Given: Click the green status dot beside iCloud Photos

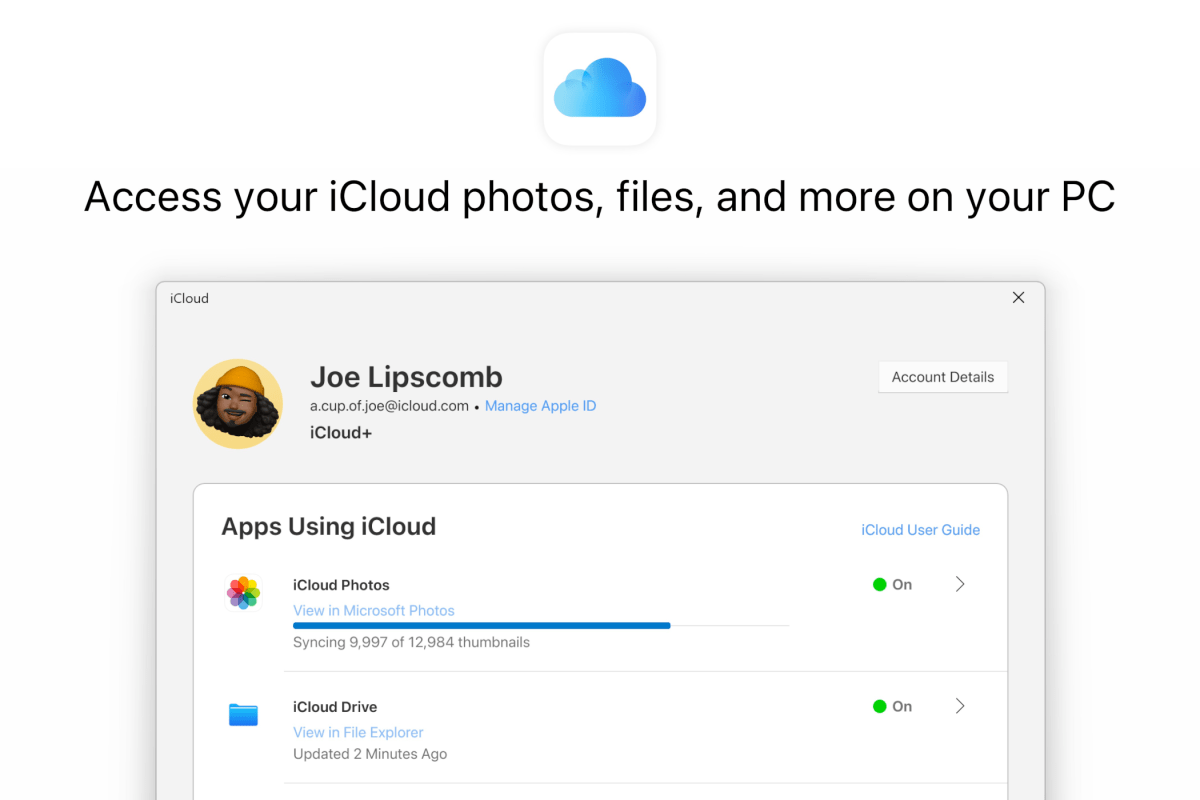Looking at the screenshot, I should click(x=880, y=584).
